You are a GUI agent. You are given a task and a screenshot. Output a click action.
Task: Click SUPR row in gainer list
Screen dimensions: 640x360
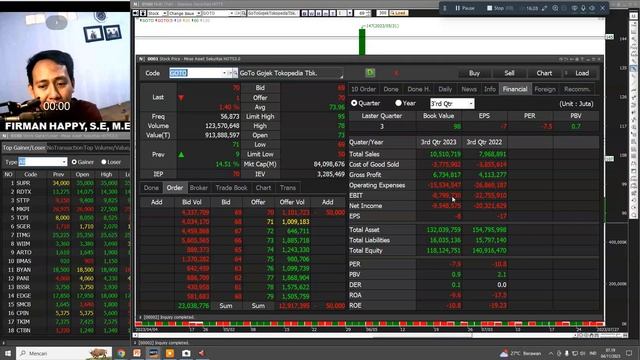(65, 183)
